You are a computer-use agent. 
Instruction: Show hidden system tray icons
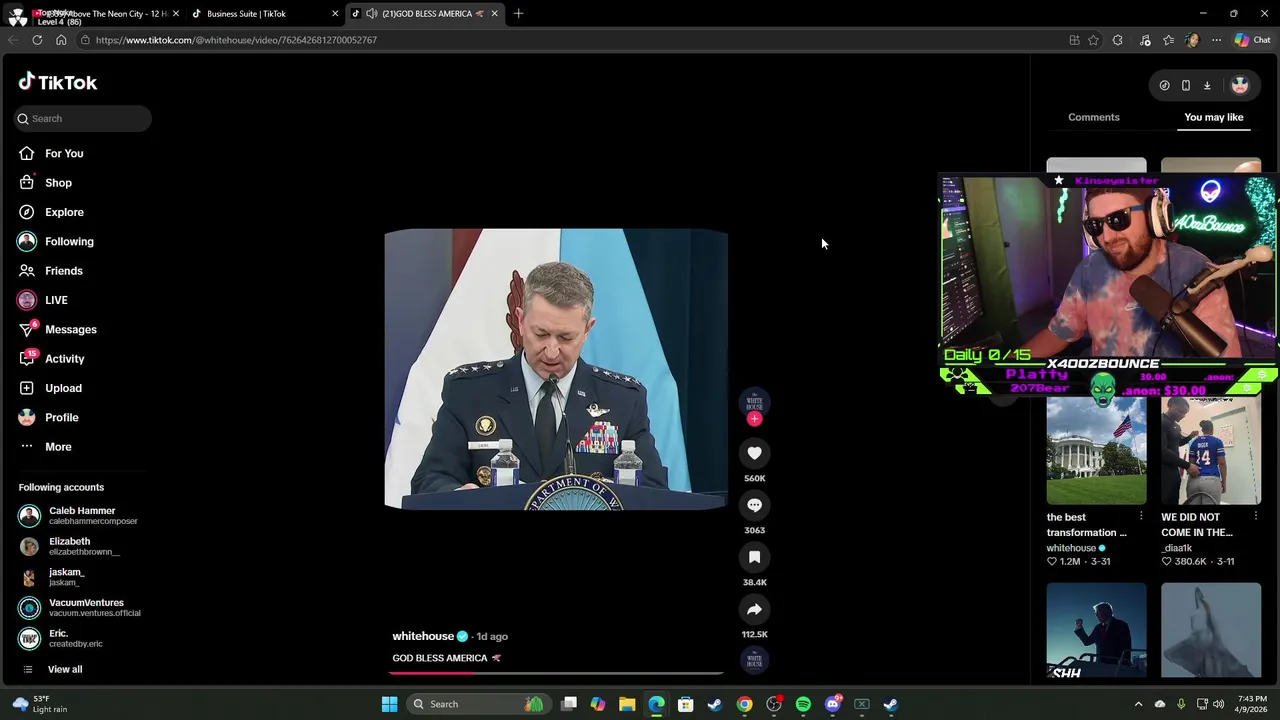pos(1138,704)
